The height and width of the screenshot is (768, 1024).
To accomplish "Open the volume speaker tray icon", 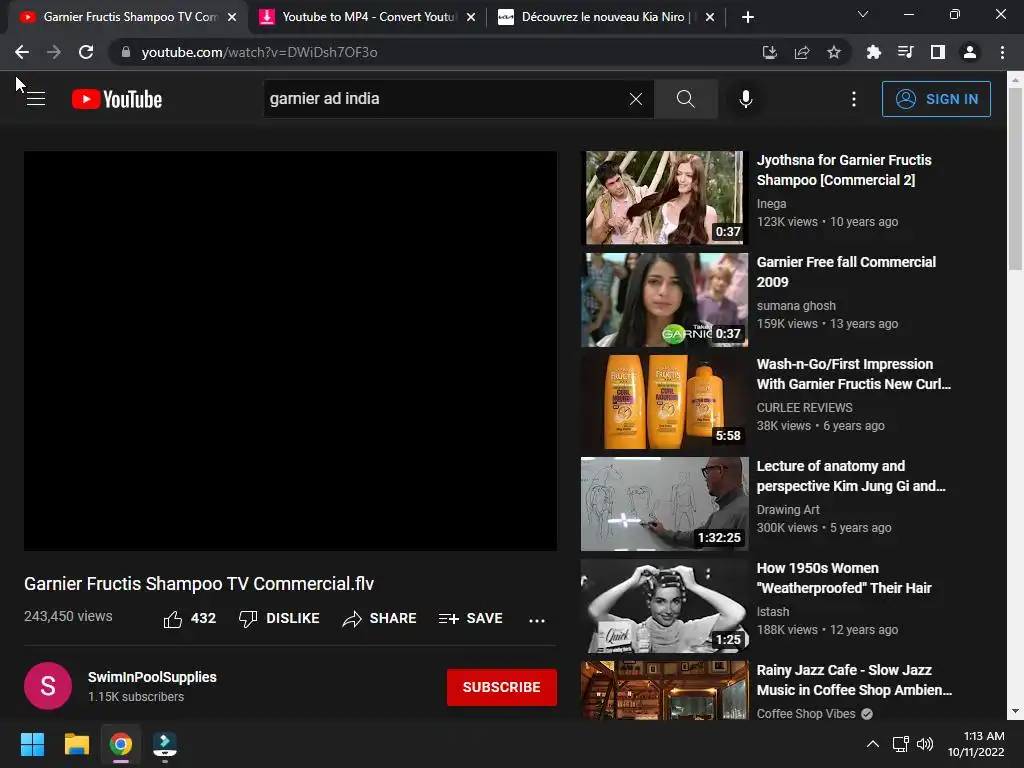I will point(925,744).
